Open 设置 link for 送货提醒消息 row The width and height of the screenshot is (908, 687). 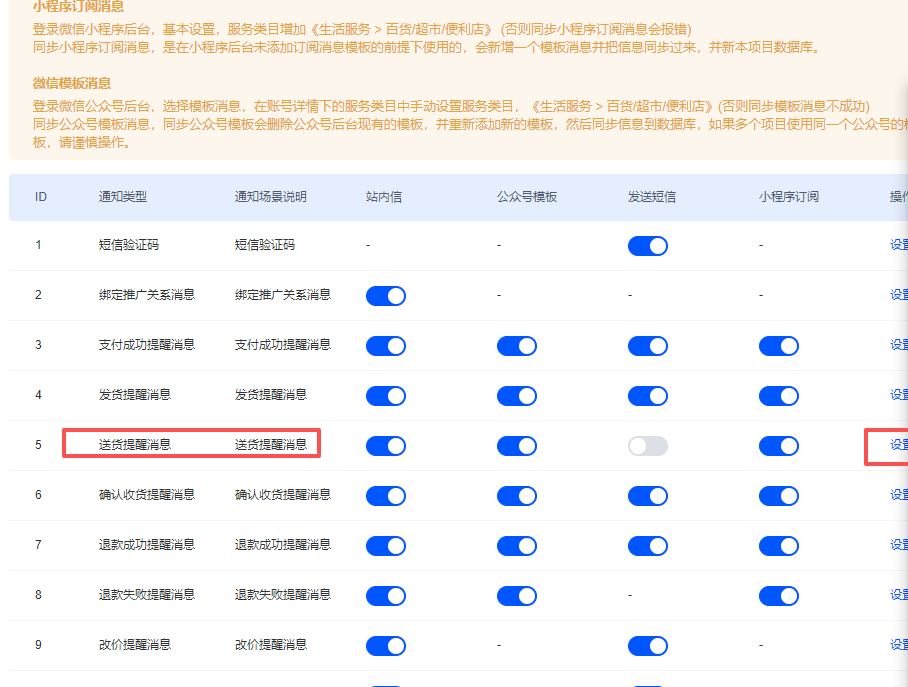898,445
